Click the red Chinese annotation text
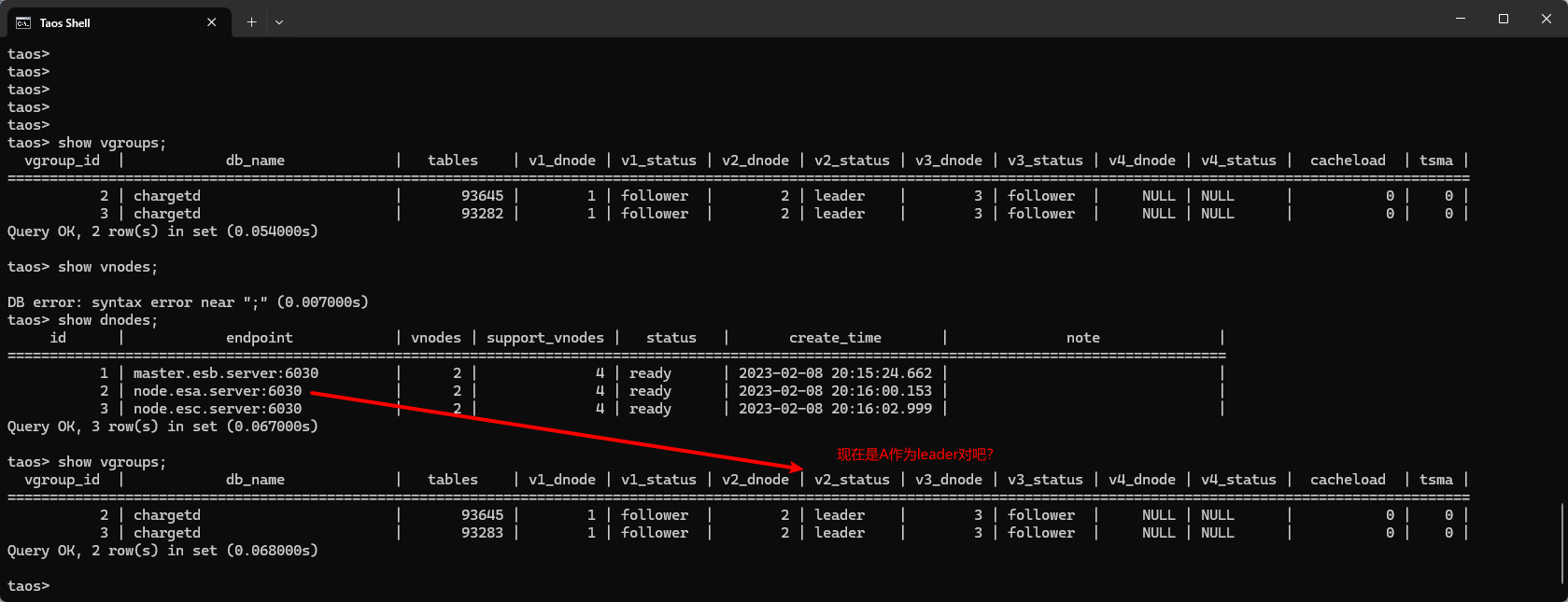The image size is (1568, 602). coord(914,455)
